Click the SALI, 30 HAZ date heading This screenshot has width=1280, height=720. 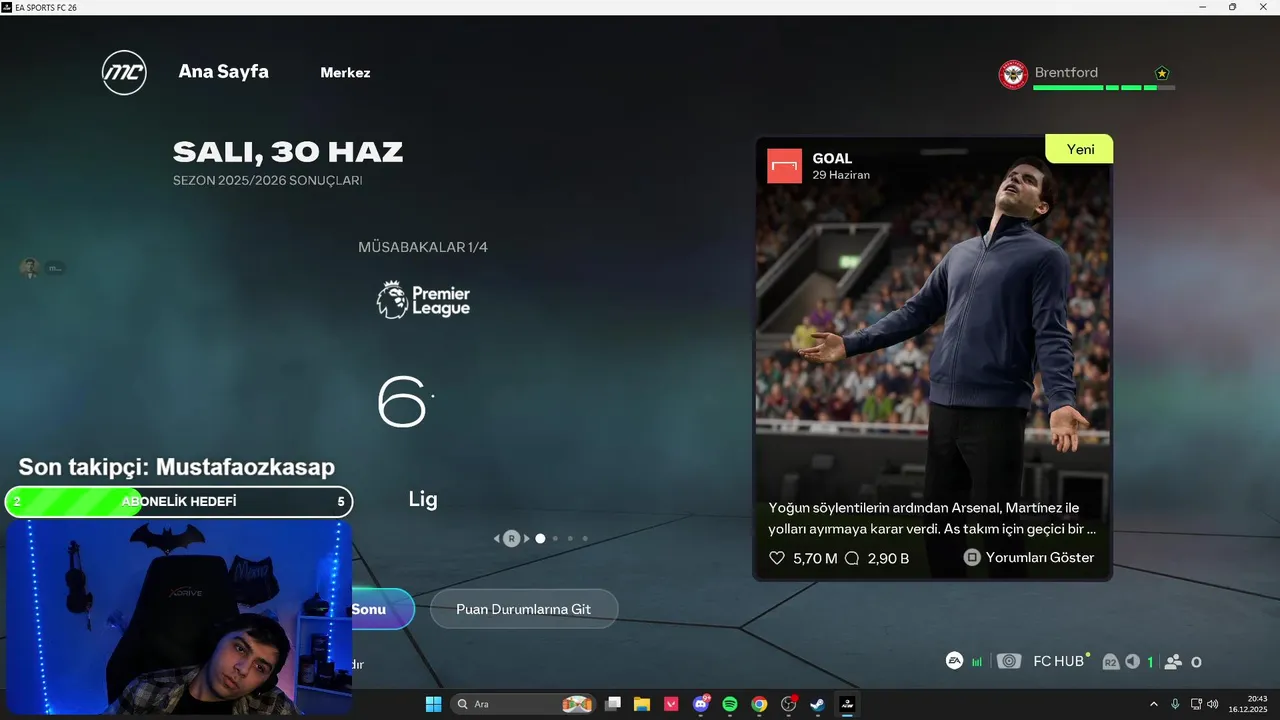[x=288, y=152]
